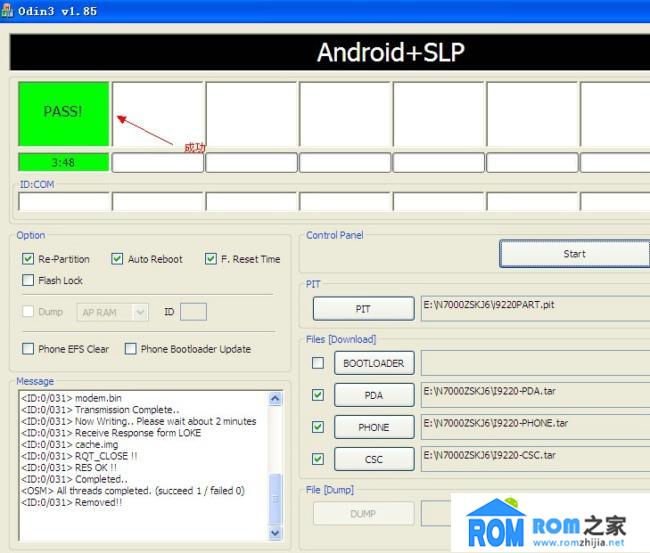Viewport: 650px width, 553px height.
Task: Tick the Dump checkbox
Action: click(x=28, y=311)
